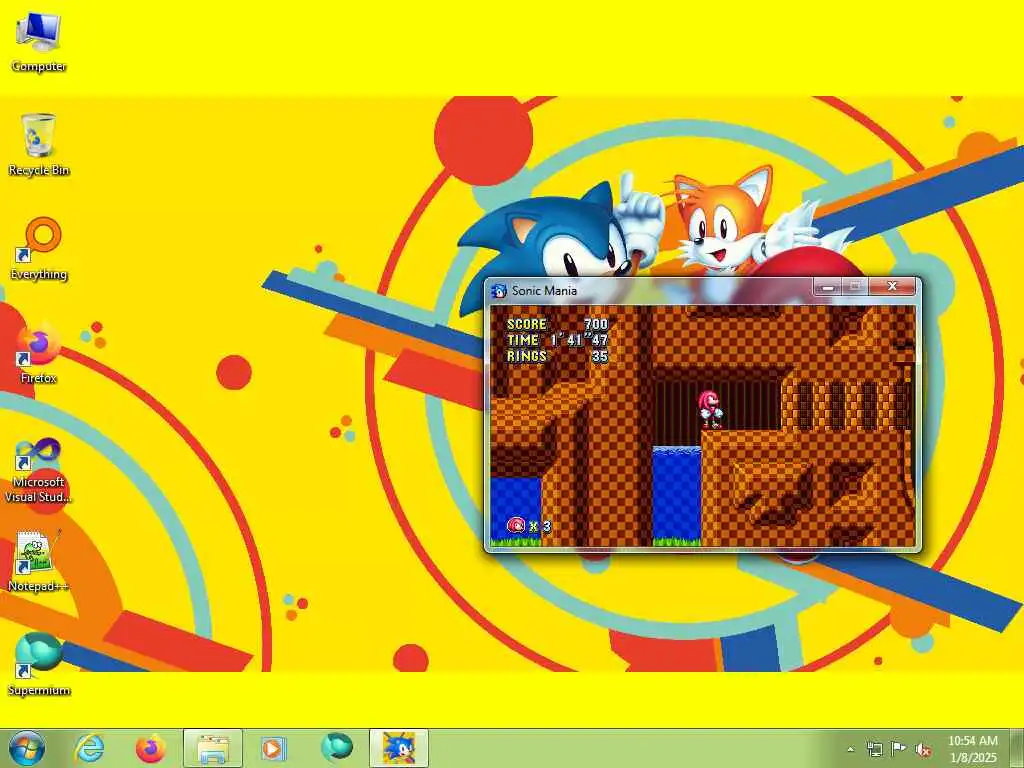Click the Sonic Mania title bar text
Viewport: 1024px width, 768px height.
click(x=544, y=291)
